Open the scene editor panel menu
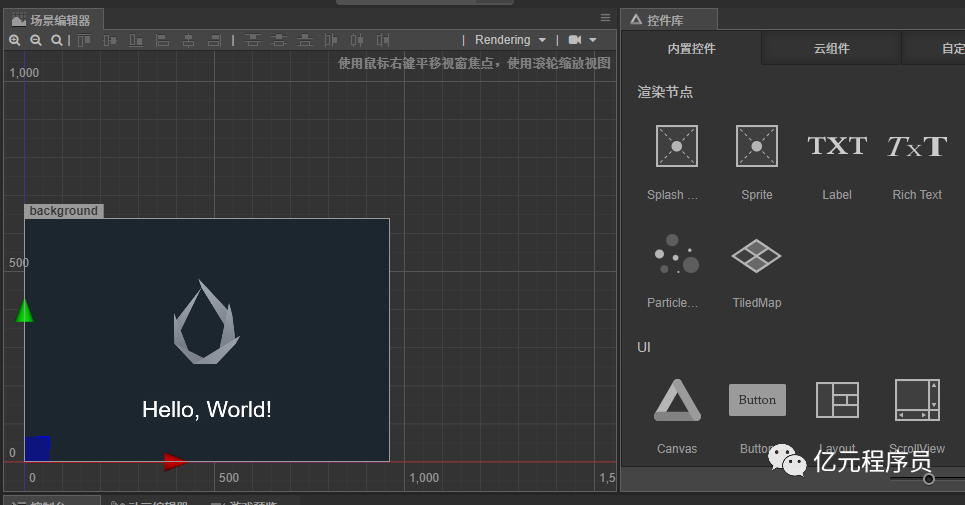965x505 pixels. coord(606,18)
